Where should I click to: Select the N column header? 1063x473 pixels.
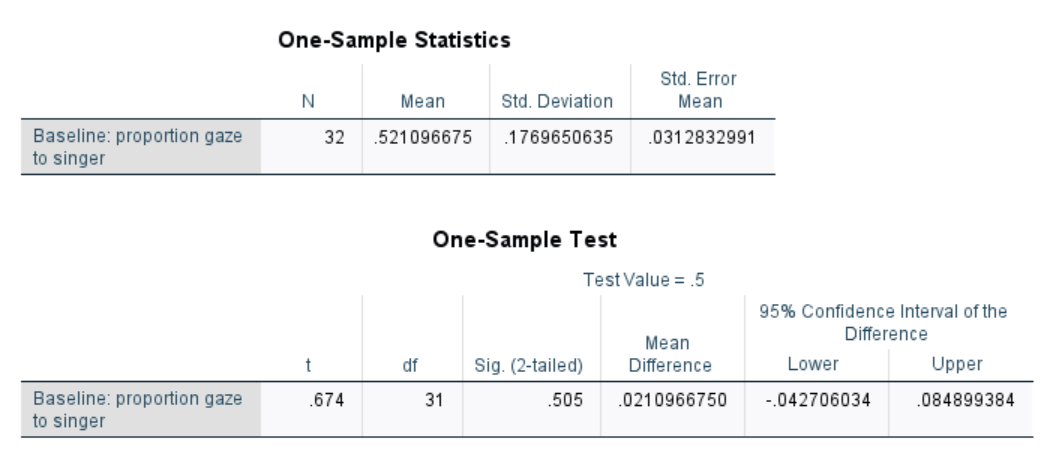click(308, 102)
